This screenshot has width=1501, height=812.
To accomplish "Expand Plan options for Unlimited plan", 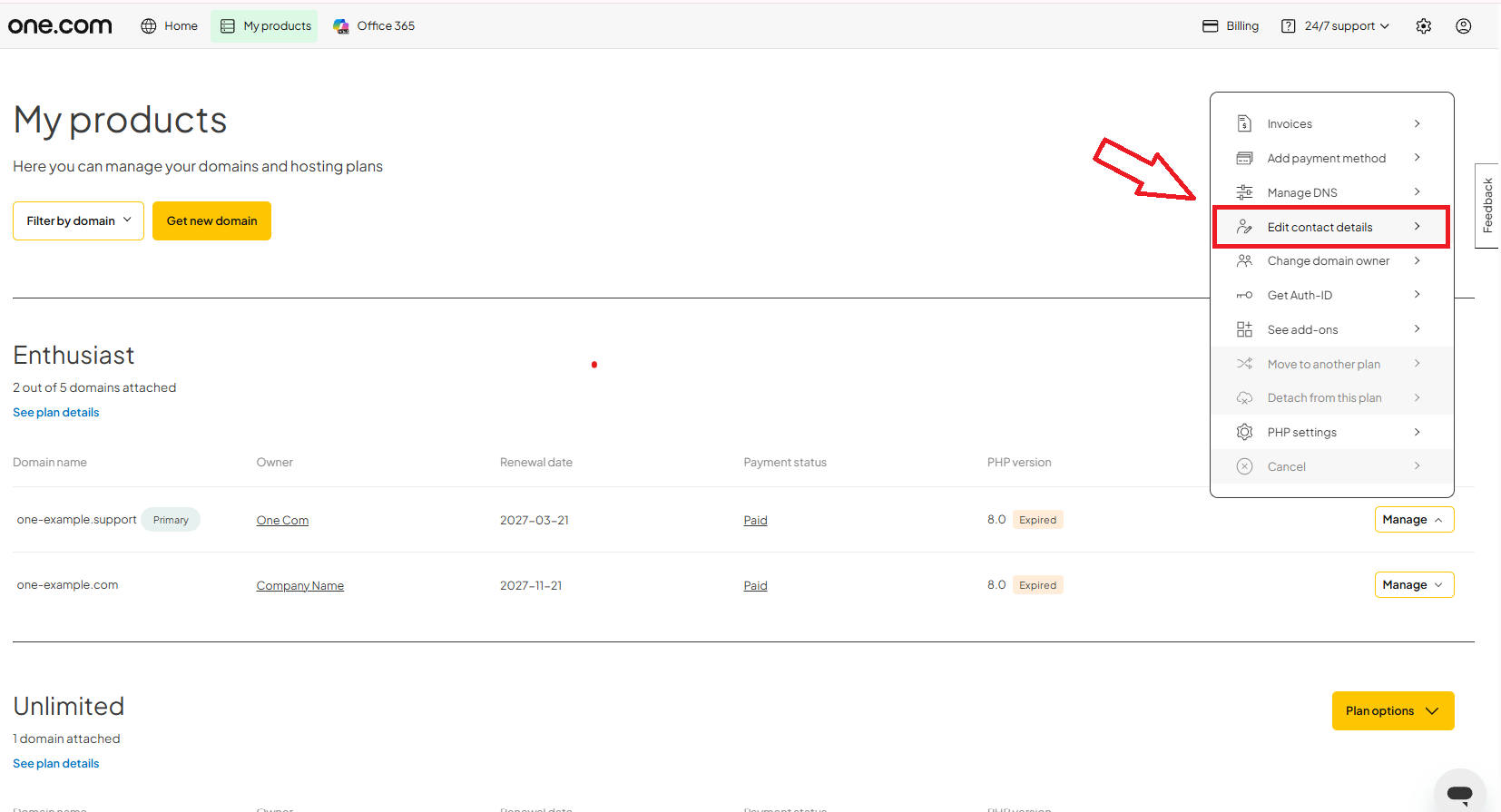I will tap(1392, 710).
